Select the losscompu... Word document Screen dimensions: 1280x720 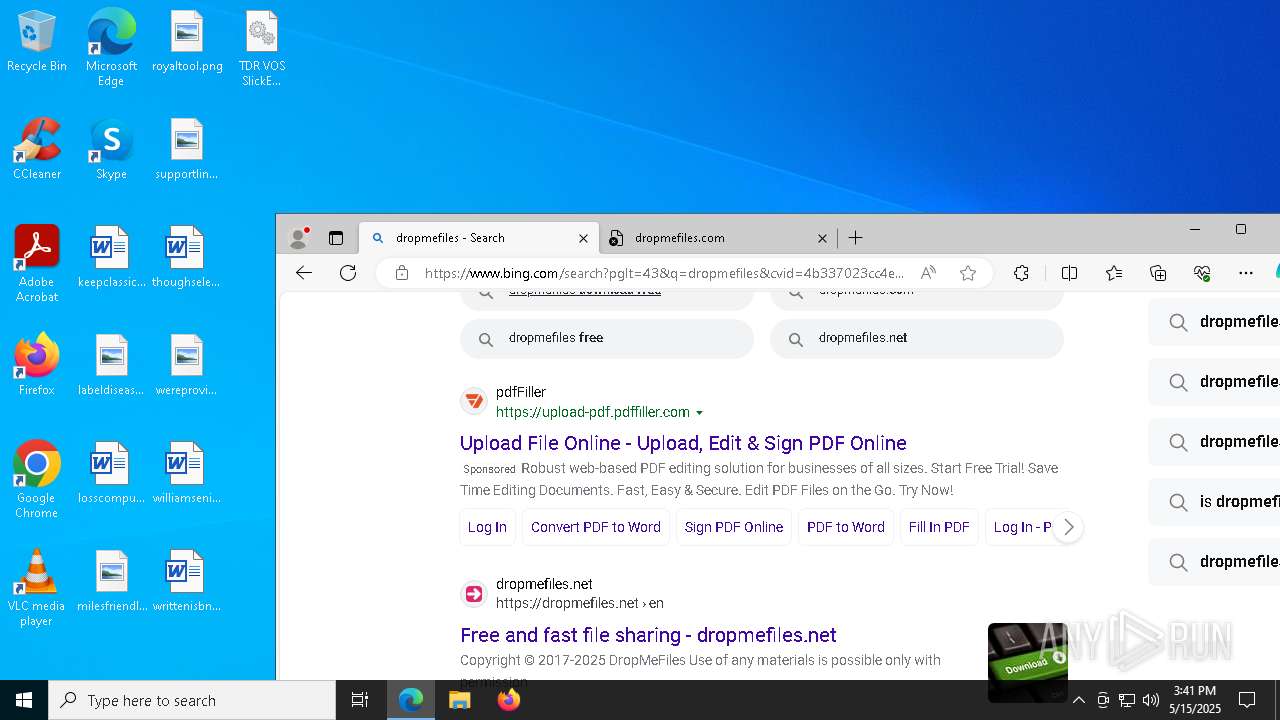[111, 474]
